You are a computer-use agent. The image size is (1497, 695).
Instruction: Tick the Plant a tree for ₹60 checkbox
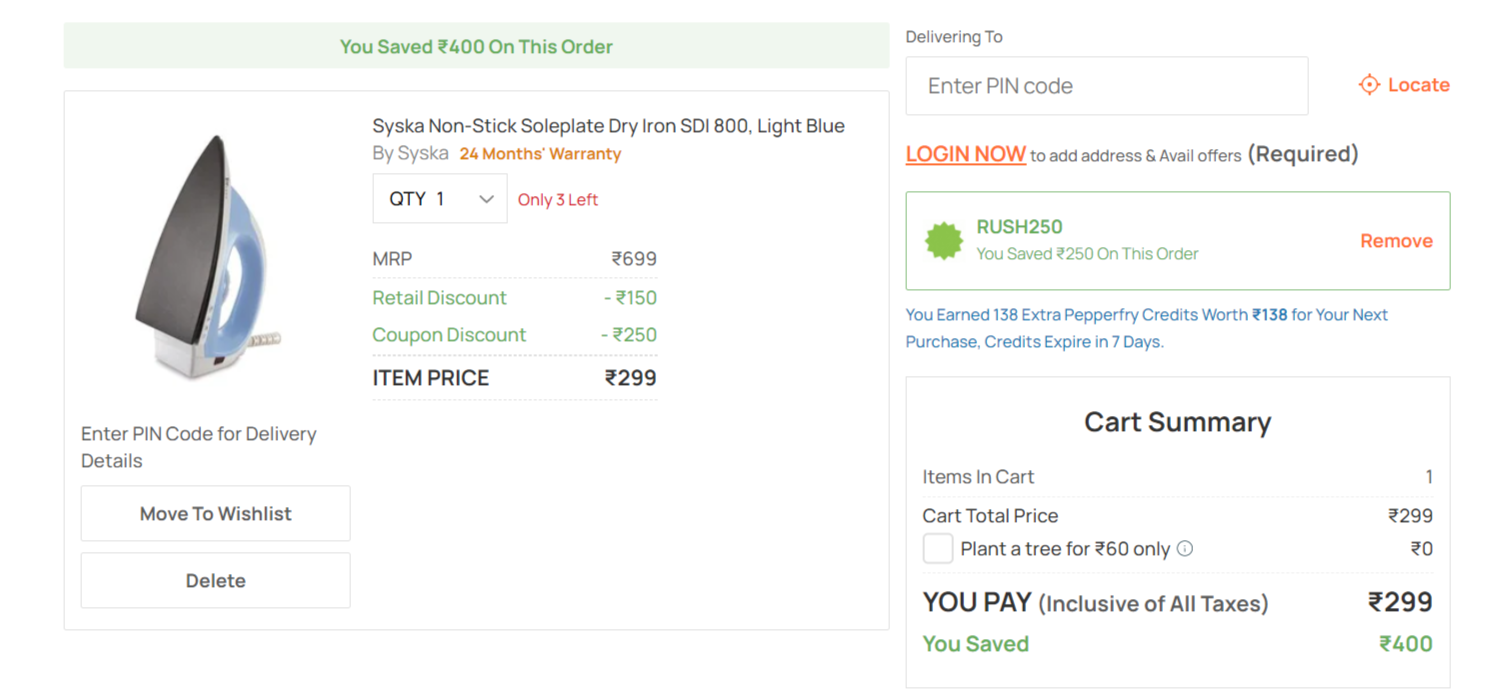tap(937, 548)
